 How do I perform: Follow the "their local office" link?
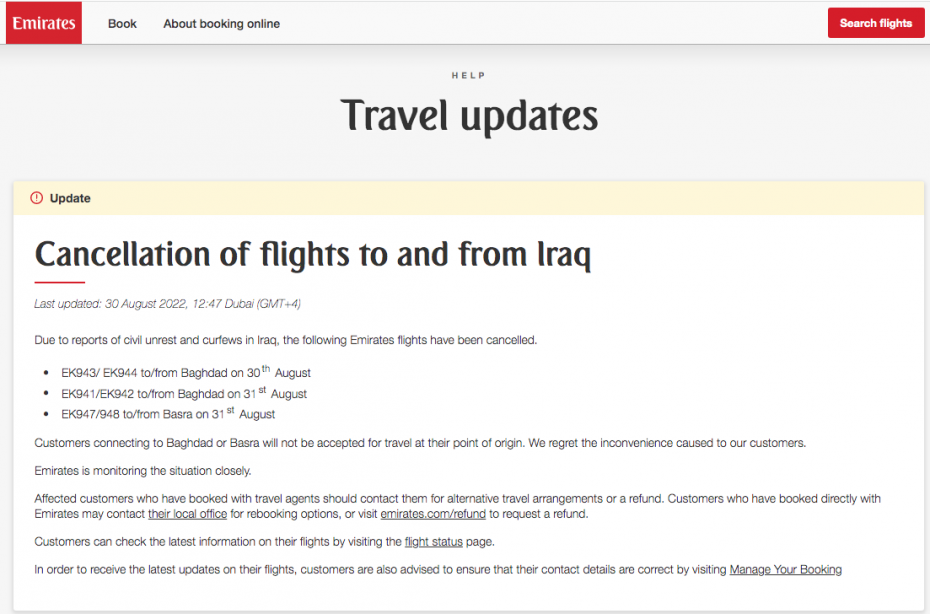(187, 514)
